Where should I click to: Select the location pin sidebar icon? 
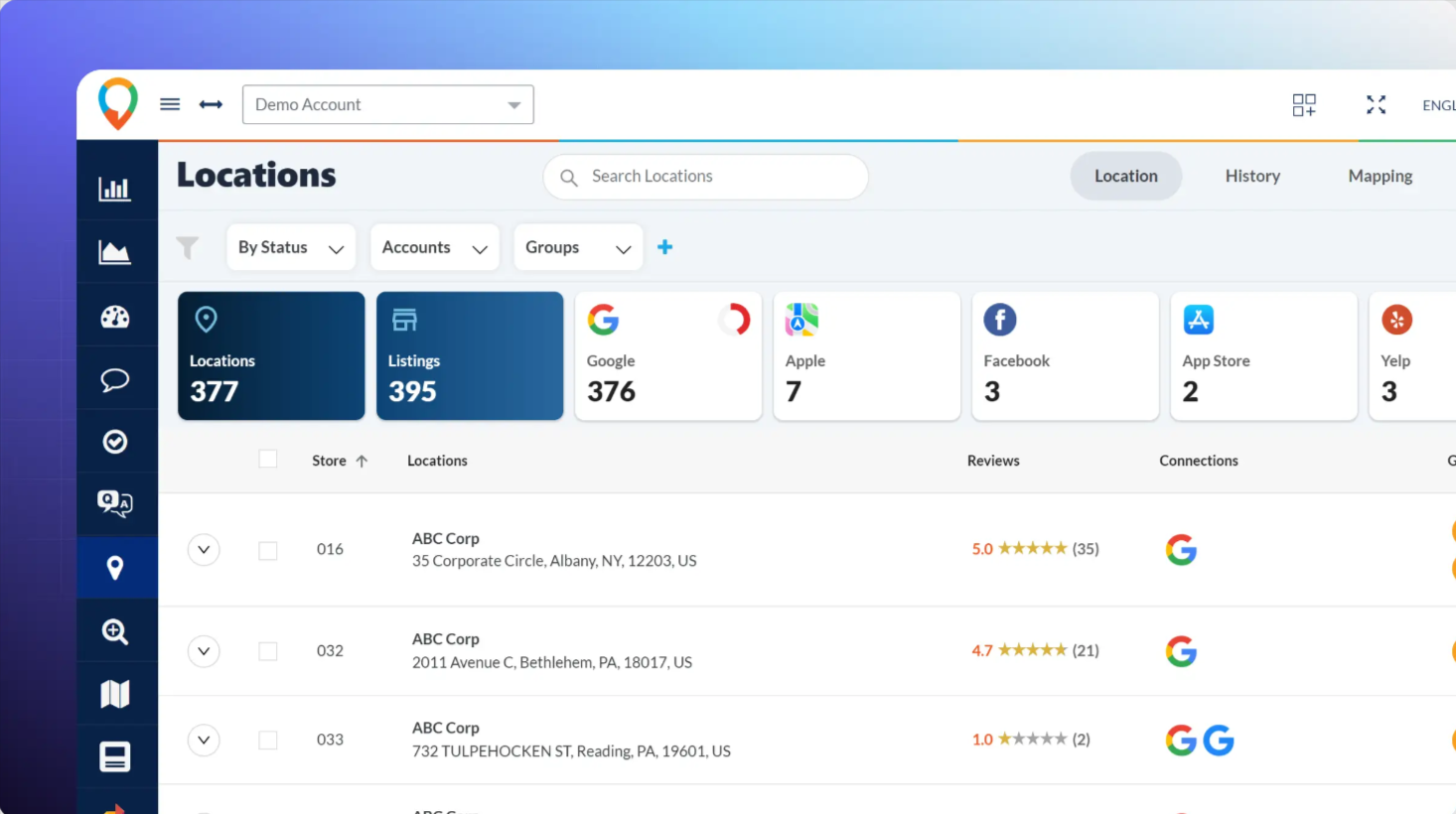point(115,568)
